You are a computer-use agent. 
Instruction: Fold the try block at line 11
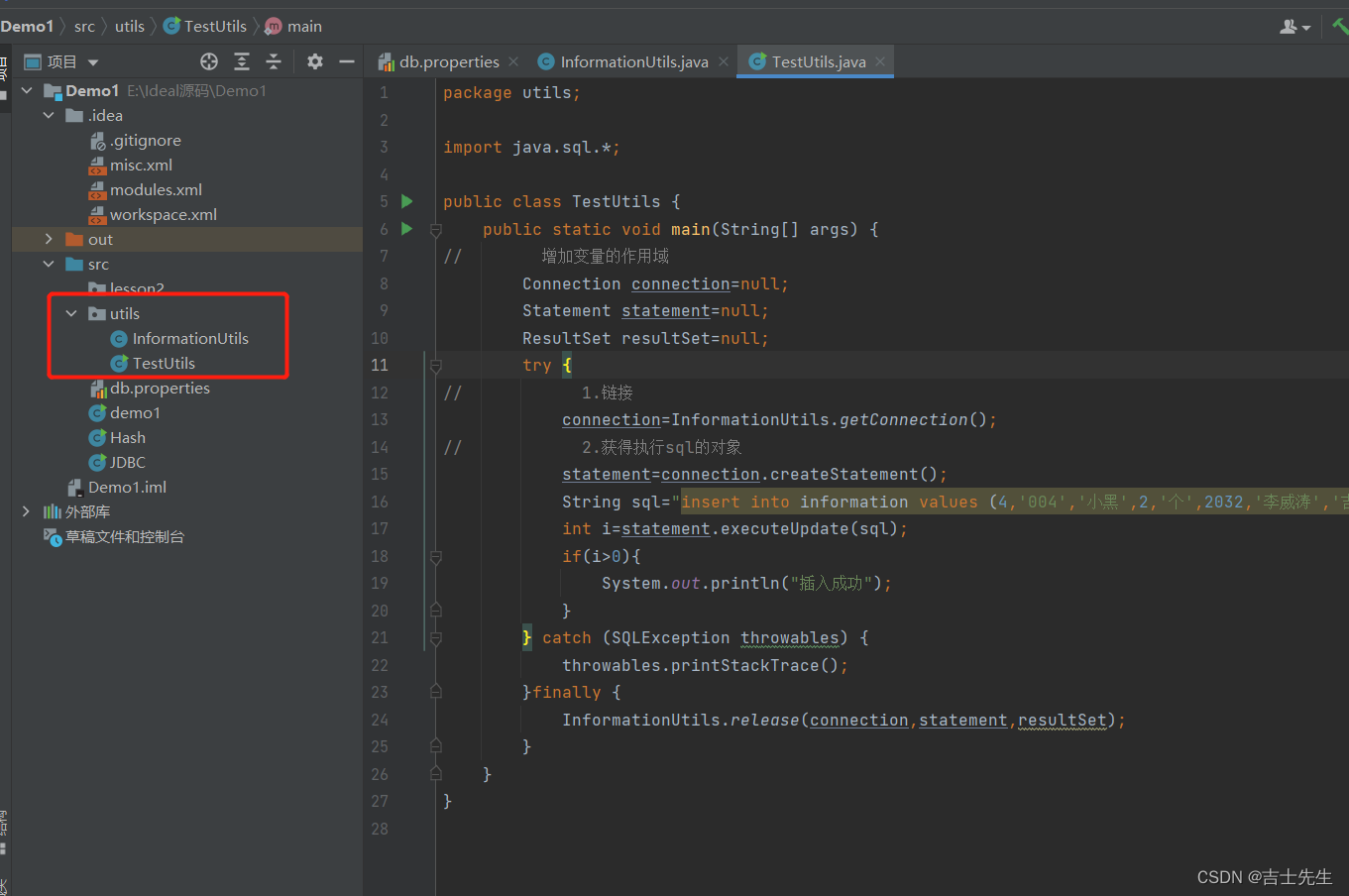(x=435, y=366)
